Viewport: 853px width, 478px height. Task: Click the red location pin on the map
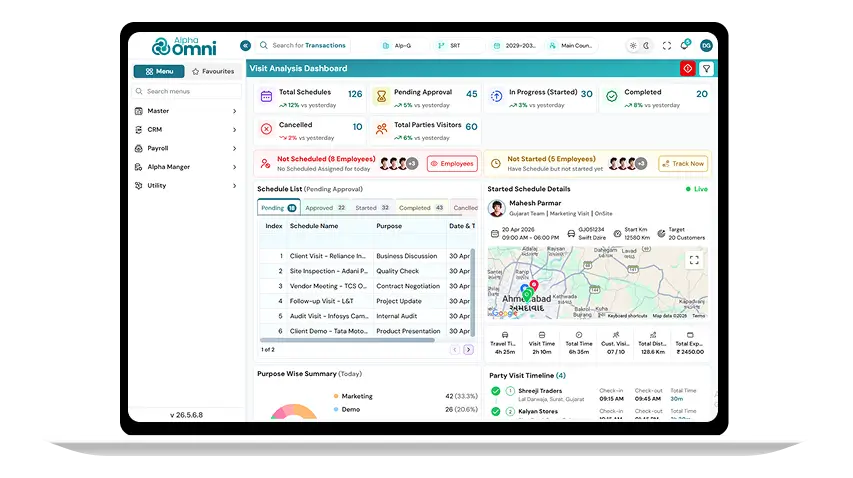pos(534,285)
